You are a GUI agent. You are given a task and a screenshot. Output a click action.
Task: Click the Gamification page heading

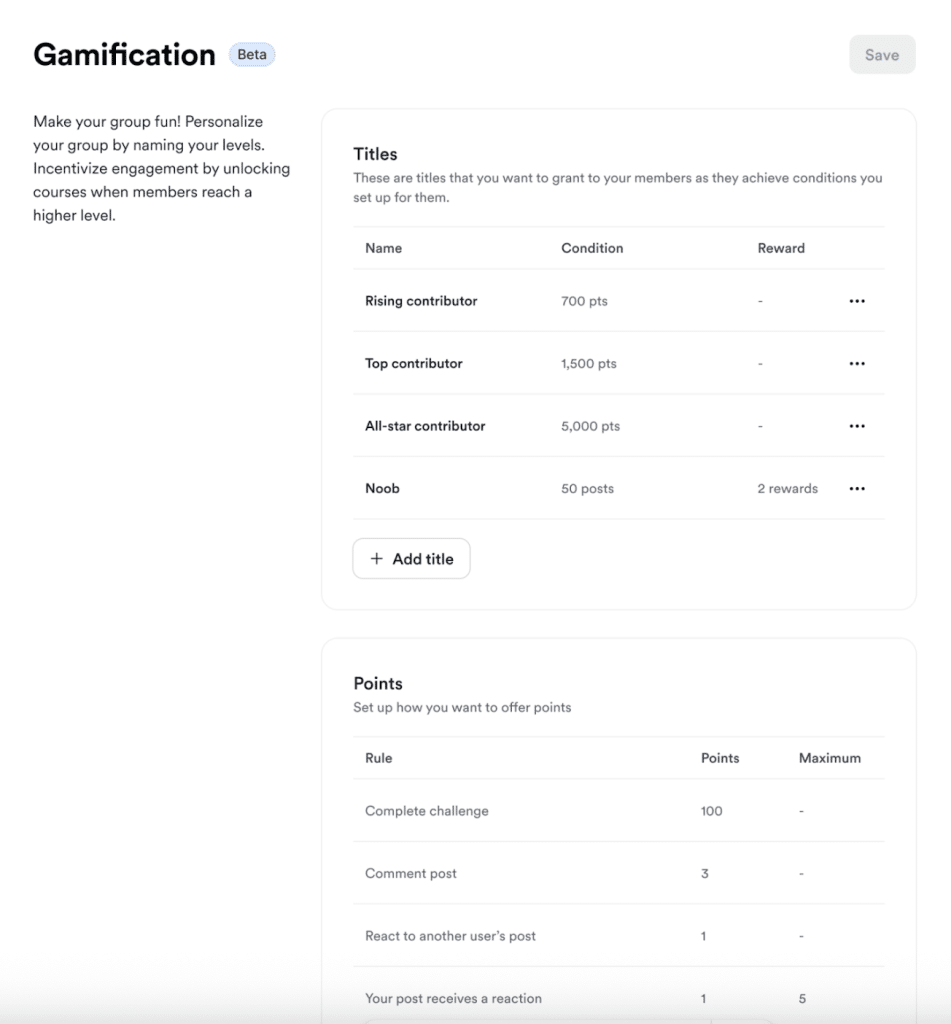pos(124,54)
